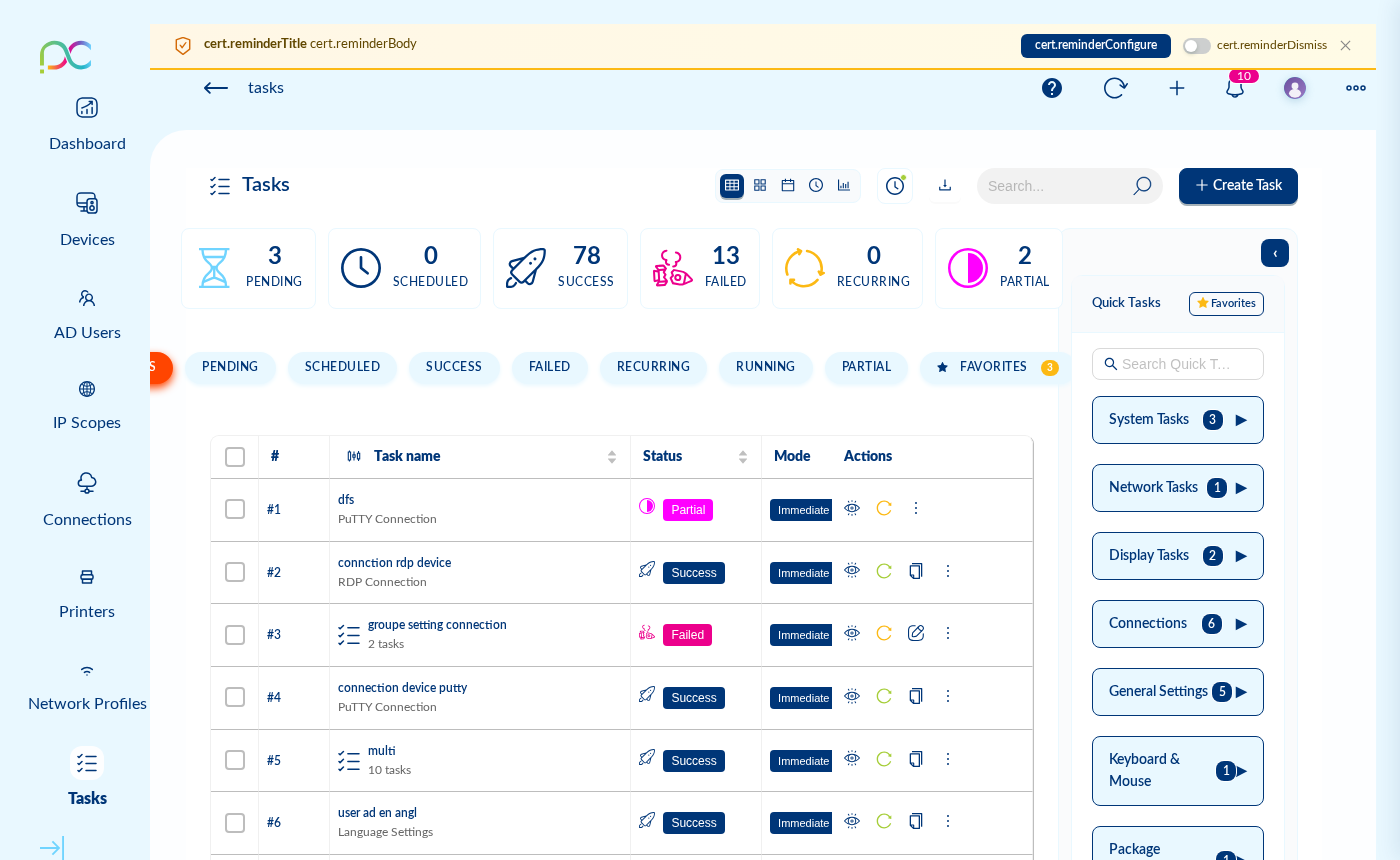The width and height of the screenshot is (1400, 860).
Task: Open the notifications bell showing 10 alerts
Action: [1234, 89]
